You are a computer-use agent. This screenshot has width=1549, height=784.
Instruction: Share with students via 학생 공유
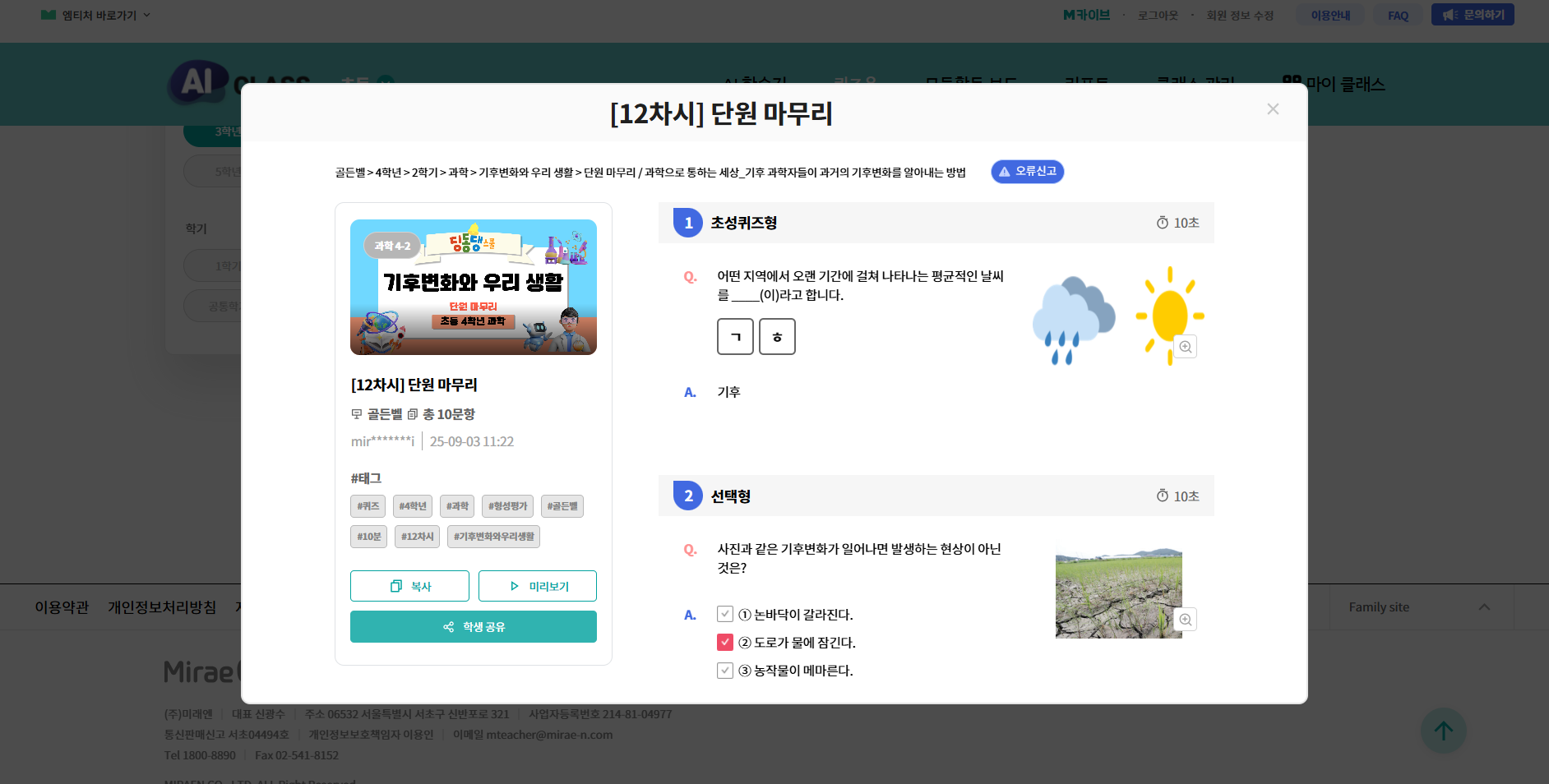(474, 627)
